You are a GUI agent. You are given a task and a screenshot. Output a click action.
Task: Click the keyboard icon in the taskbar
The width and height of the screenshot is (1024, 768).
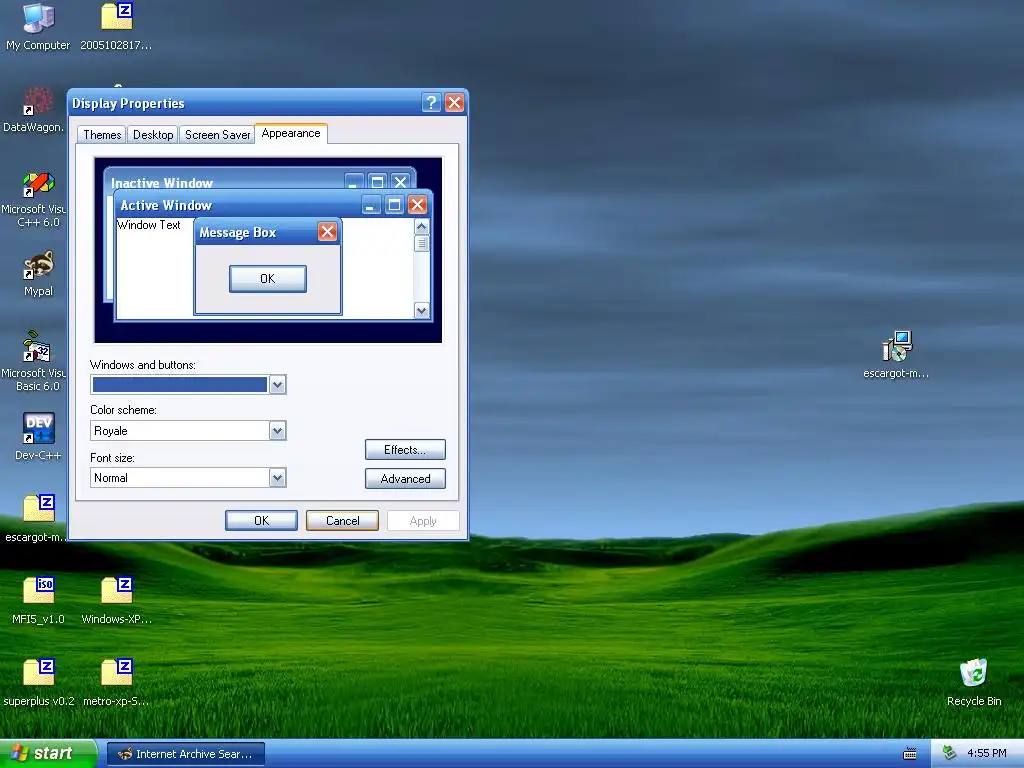910,754
